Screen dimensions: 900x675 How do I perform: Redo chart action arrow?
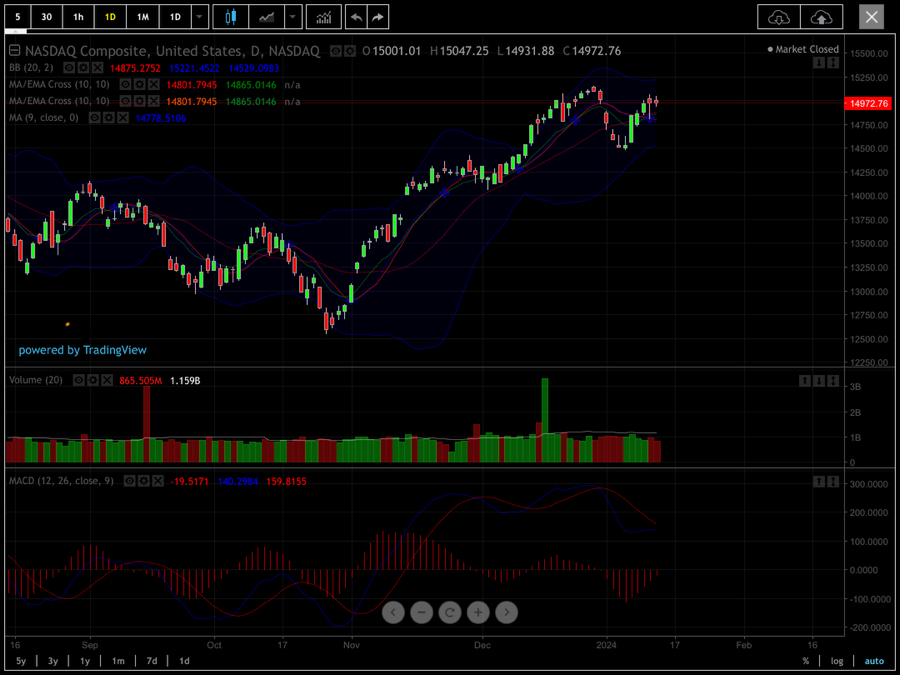pos(378,17)
